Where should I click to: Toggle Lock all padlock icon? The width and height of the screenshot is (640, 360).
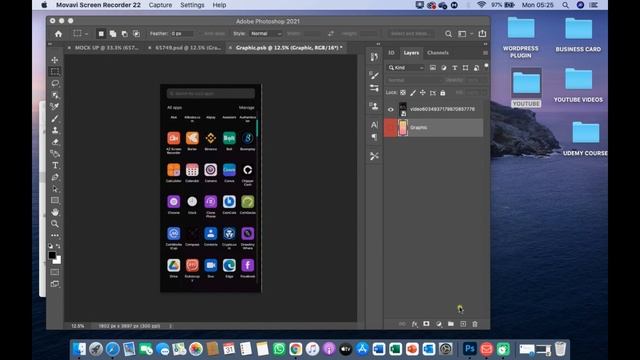(x=442, y=93)
